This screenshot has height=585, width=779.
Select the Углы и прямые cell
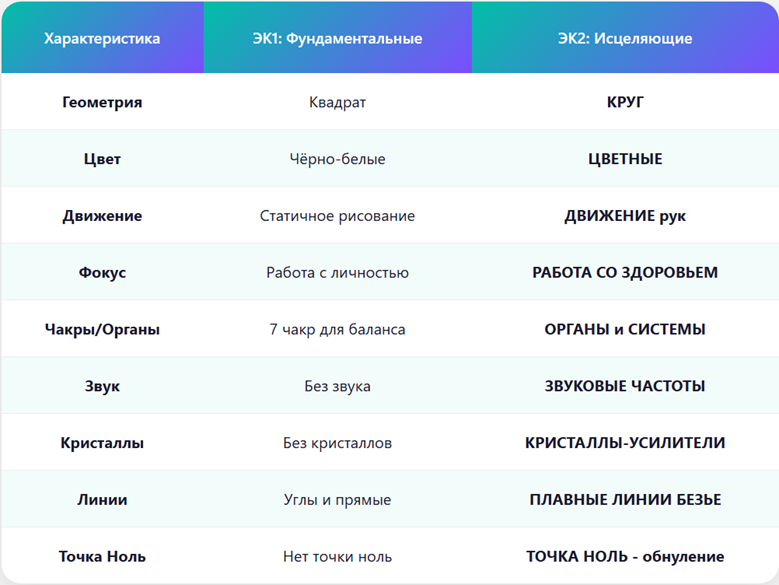pos(337,499)
